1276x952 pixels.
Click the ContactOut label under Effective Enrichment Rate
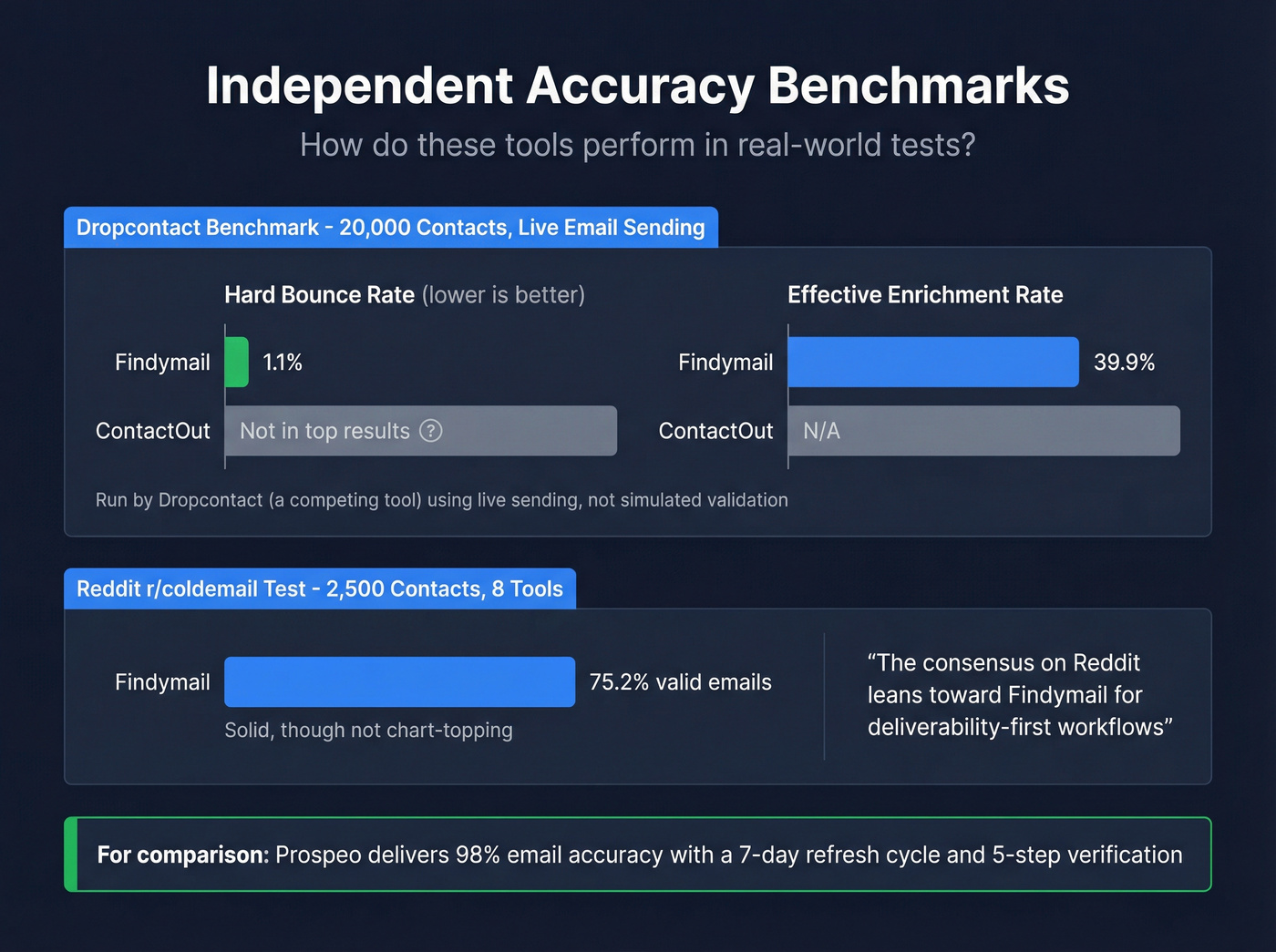pos(715,431)
